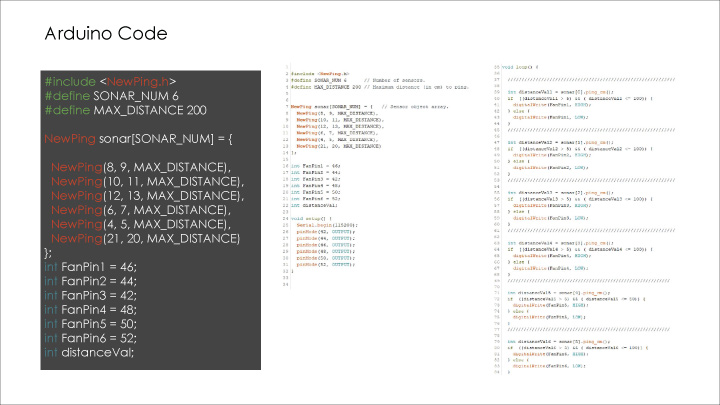This screenshot has height=405, width=720.
Task: Select the NewPing sonar[SONAR_NUM] declaration
Action: click(125, 138)
